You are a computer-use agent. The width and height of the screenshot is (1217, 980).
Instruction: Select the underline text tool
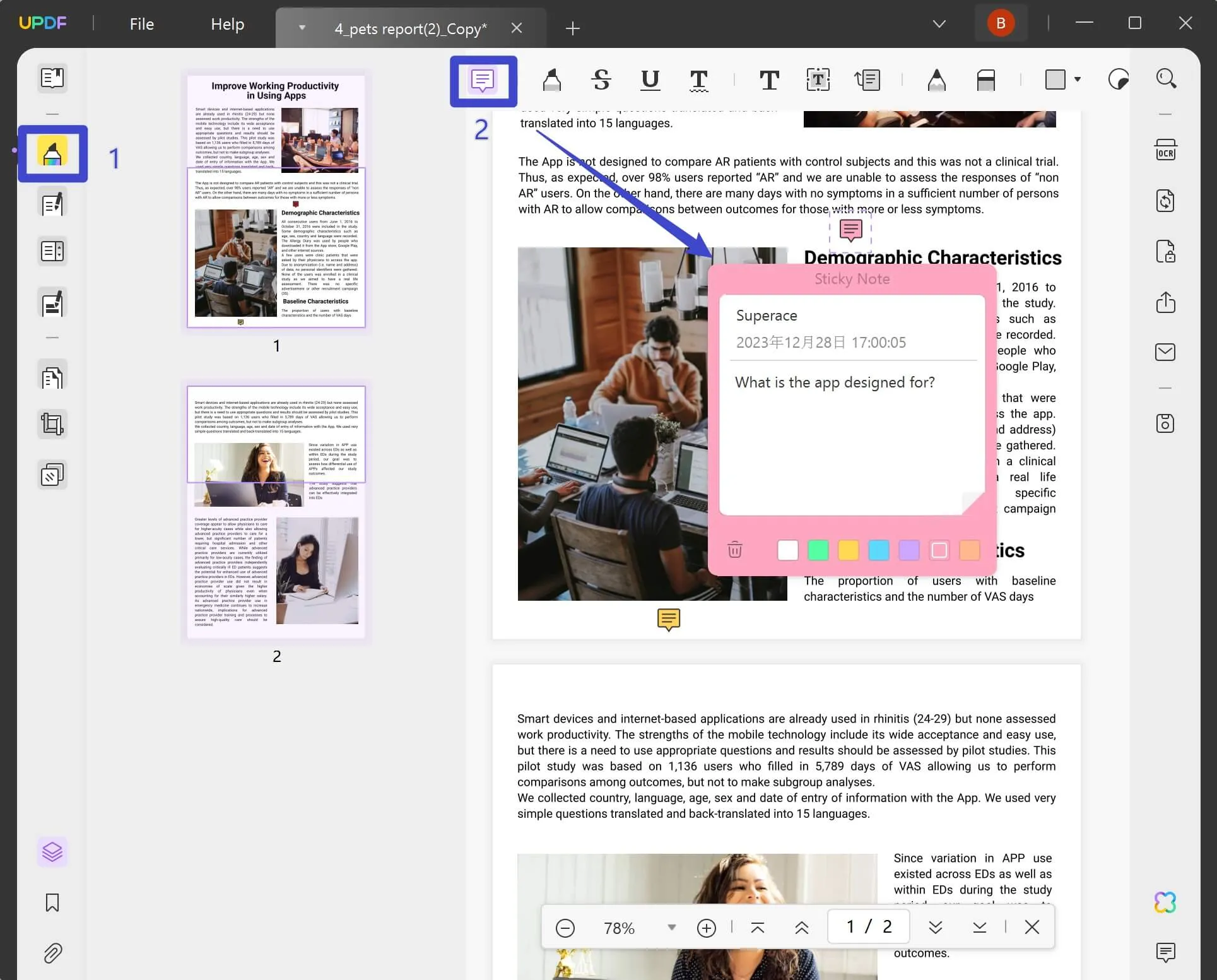coord(648,80)
